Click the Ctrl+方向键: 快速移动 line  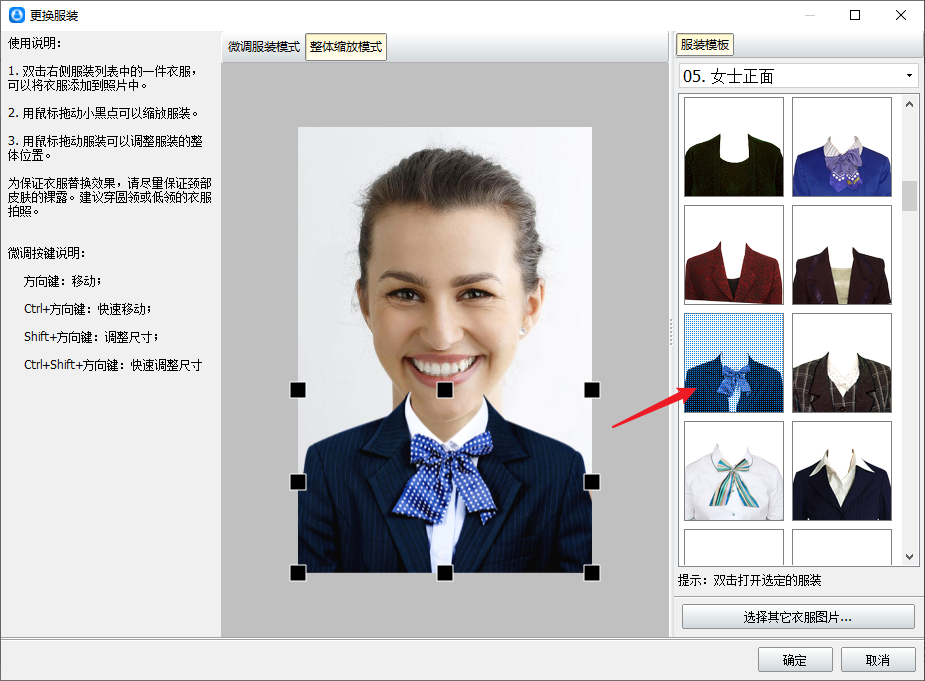[88, 309]
